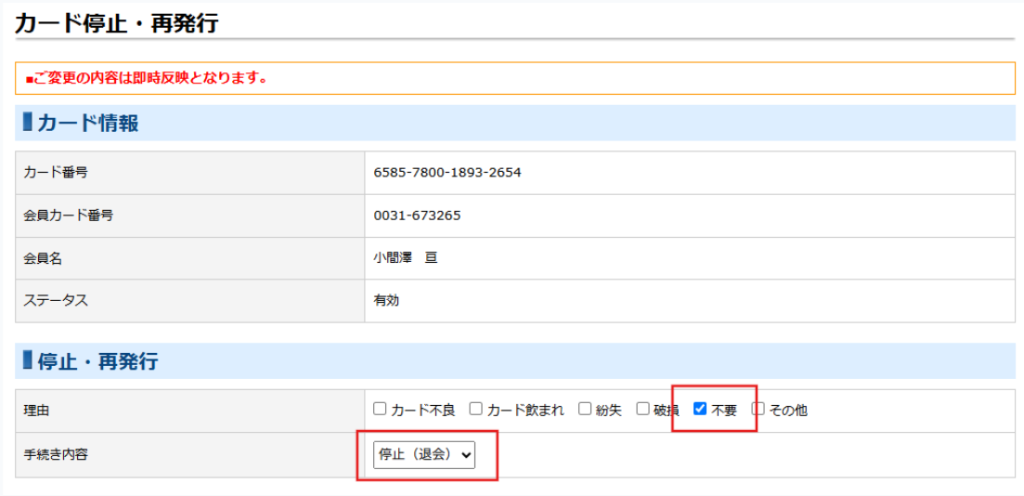Enable the 破損 checkbox
Screen dimensions: 1024x496
point(643,409)
